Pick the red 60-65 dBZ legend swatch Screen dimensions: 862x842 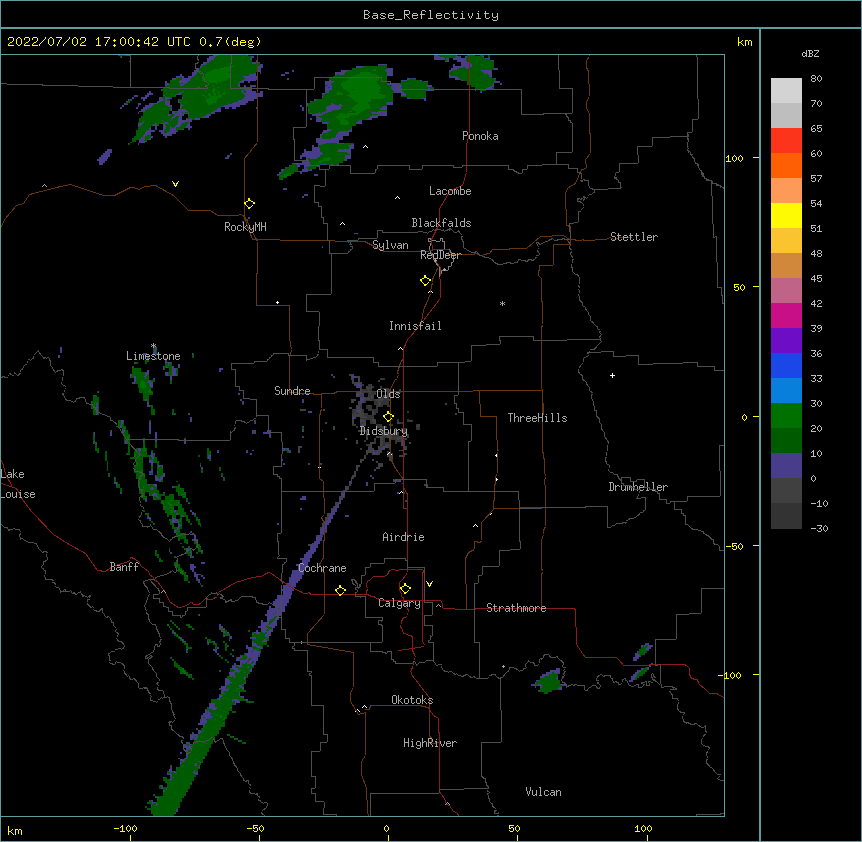pyautogui.click(x=786, y=140)
